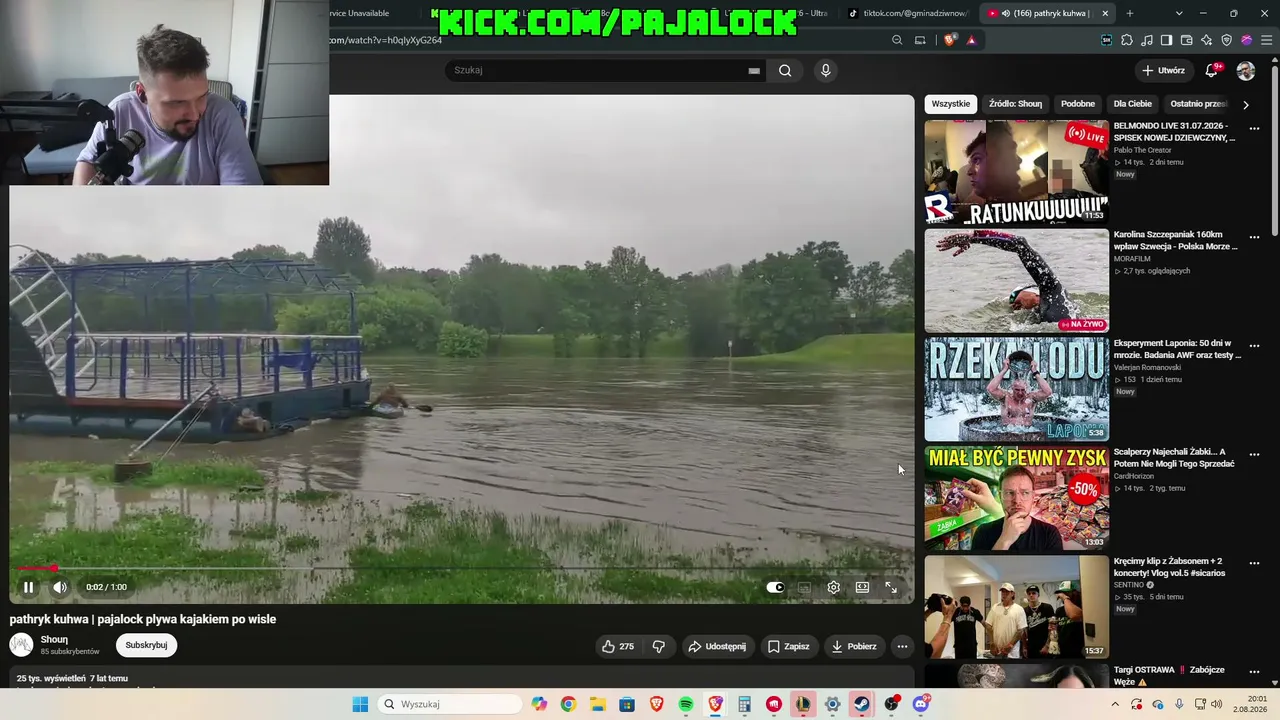Enter fullscreen video mode

[x=891, y=587]
